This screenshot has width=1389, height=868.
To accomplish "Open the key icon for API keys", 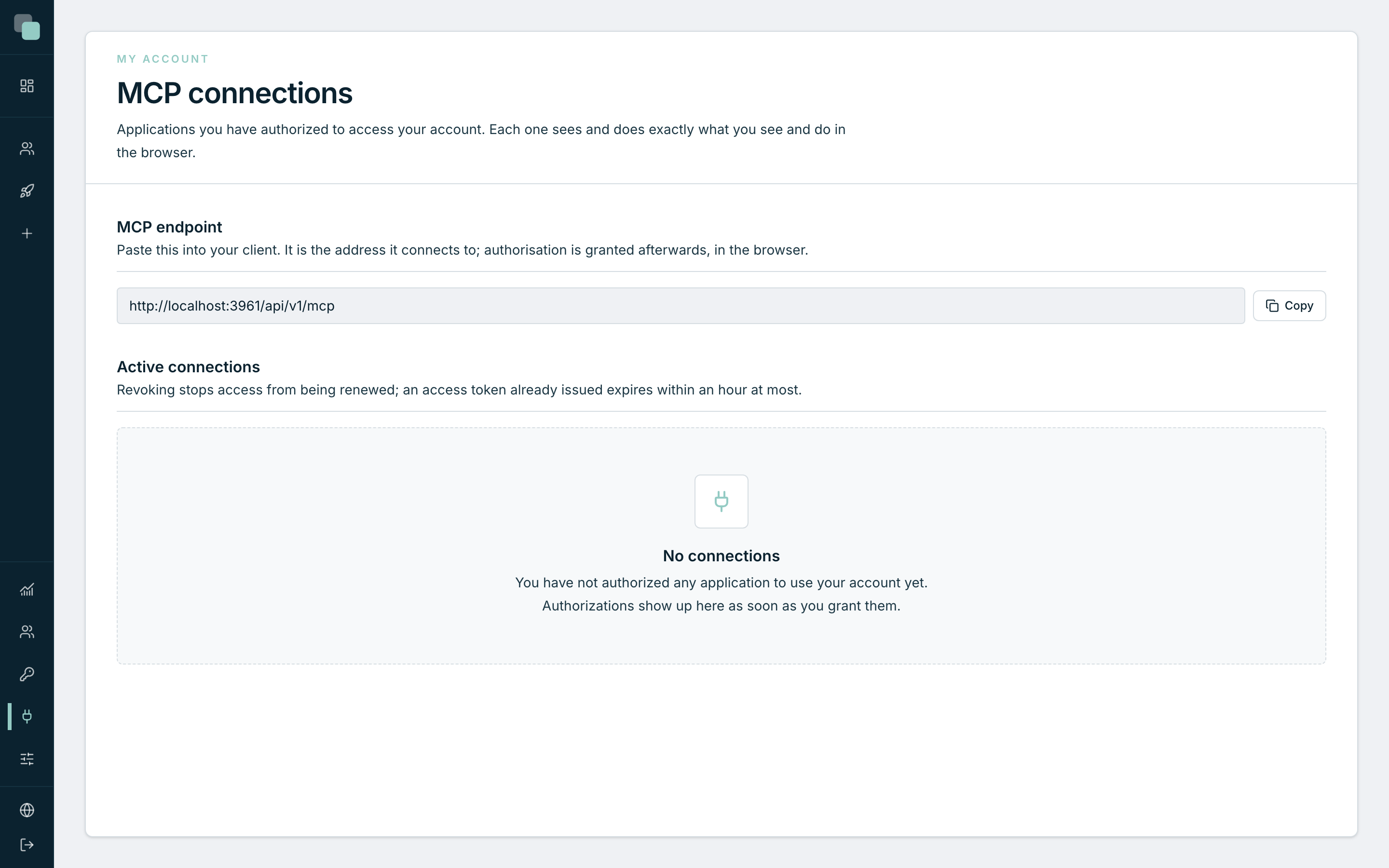I will (x=27, y=674).
